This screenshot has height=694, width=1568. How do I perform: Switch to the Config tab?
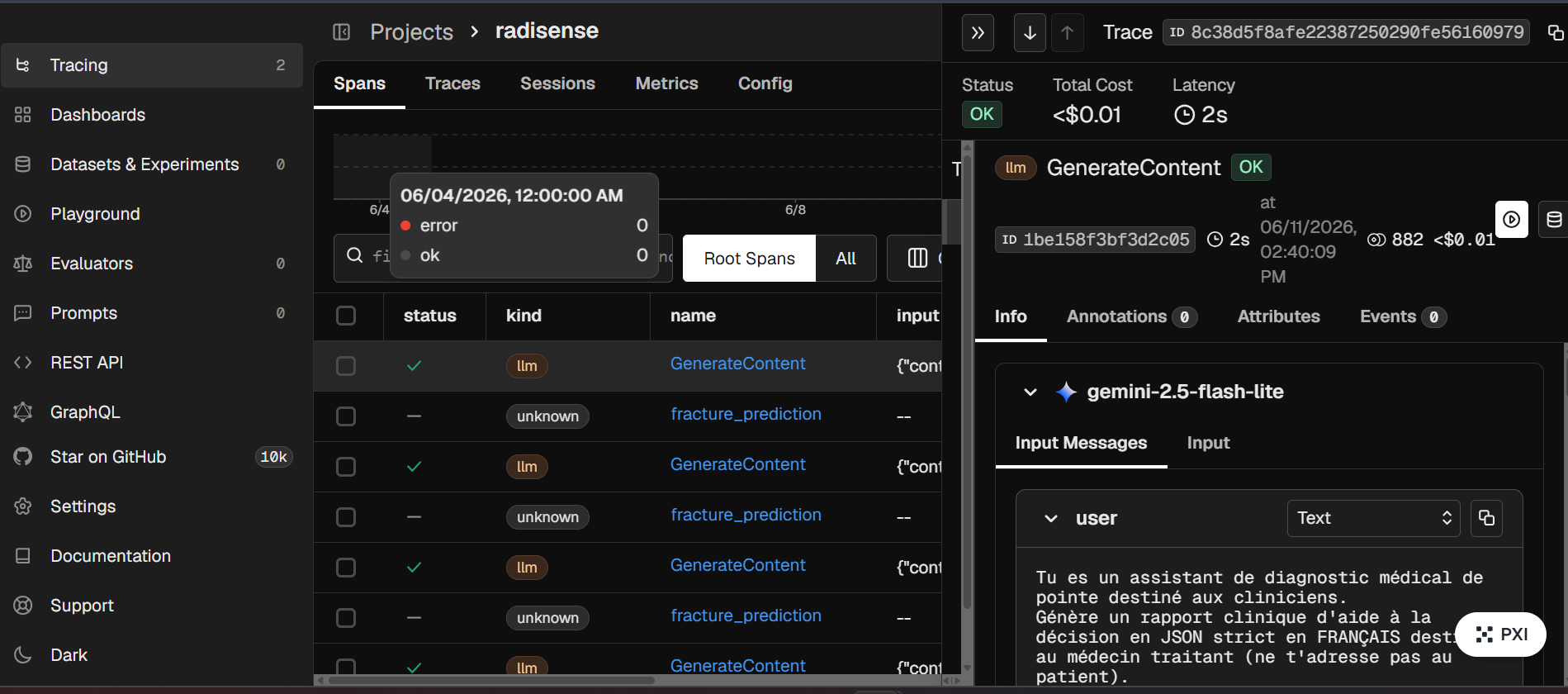(765, 83)
